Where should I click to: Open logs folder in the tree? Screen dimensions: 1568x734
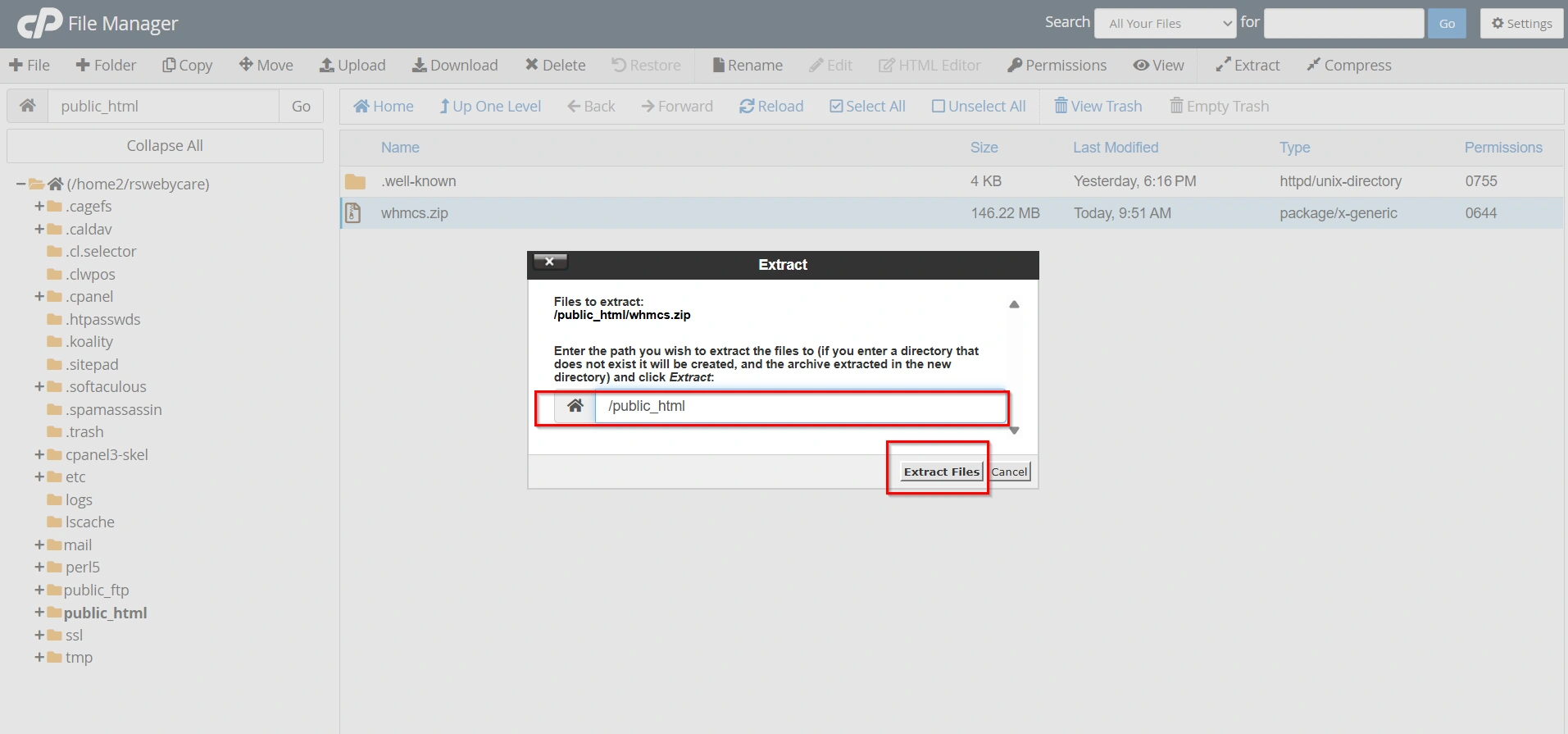pyautogui.click(x=79, y=499)
